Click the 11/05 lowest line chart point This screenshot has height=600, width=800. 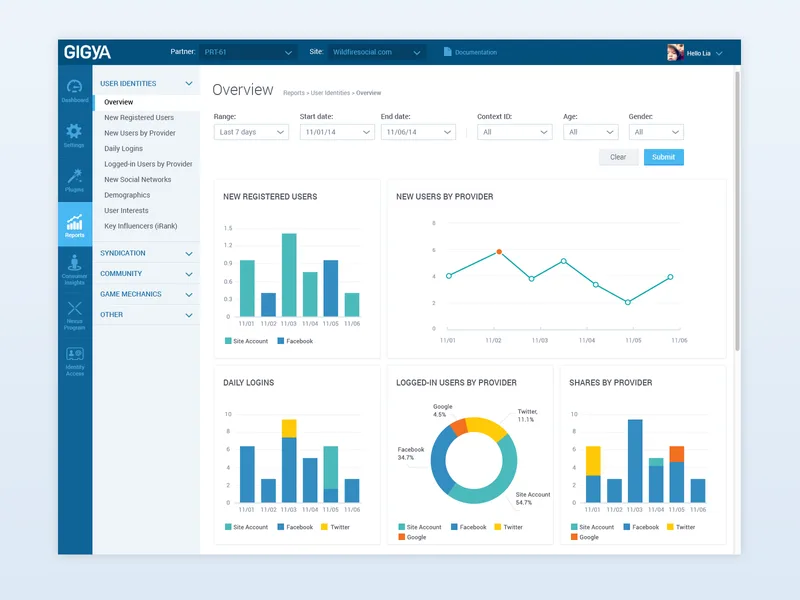[x=628, y=302]
